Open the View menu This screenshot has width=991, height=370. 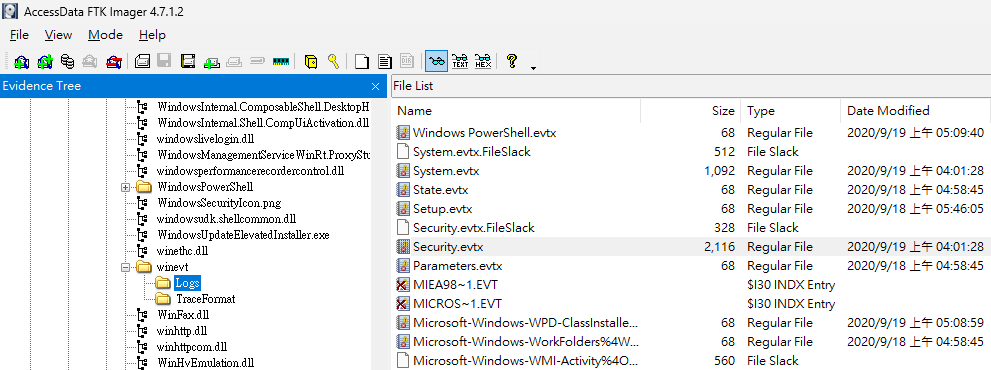pyautogui.click(x=59, y=35)
